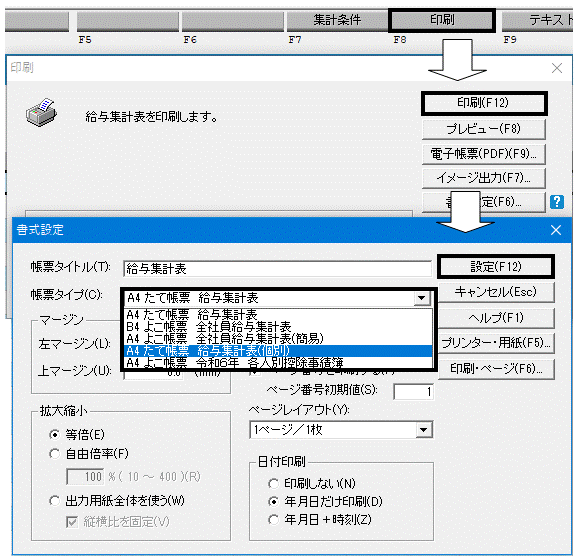Select 'A4 よこ帳票 全社員給与集計表(簡易)' option

point(278,339)
